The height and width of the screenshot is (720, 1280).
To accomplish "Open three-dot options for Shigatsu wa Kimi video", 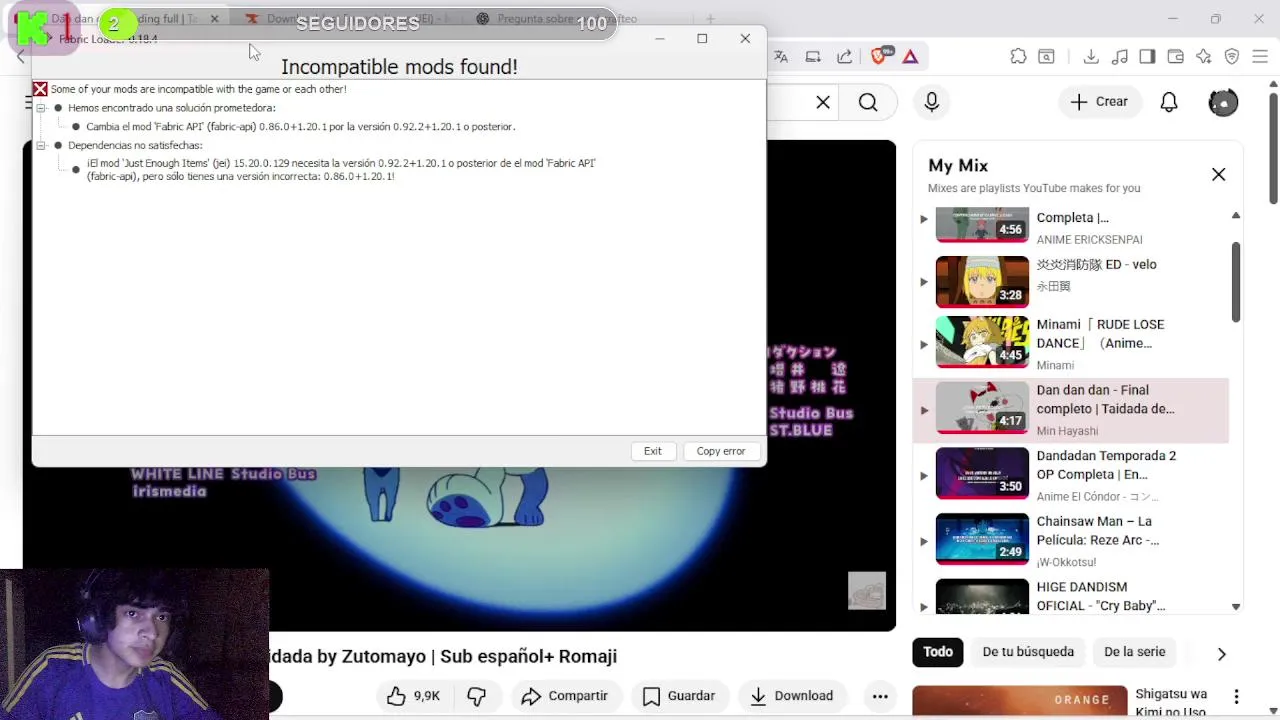I will pos(1236,697).
